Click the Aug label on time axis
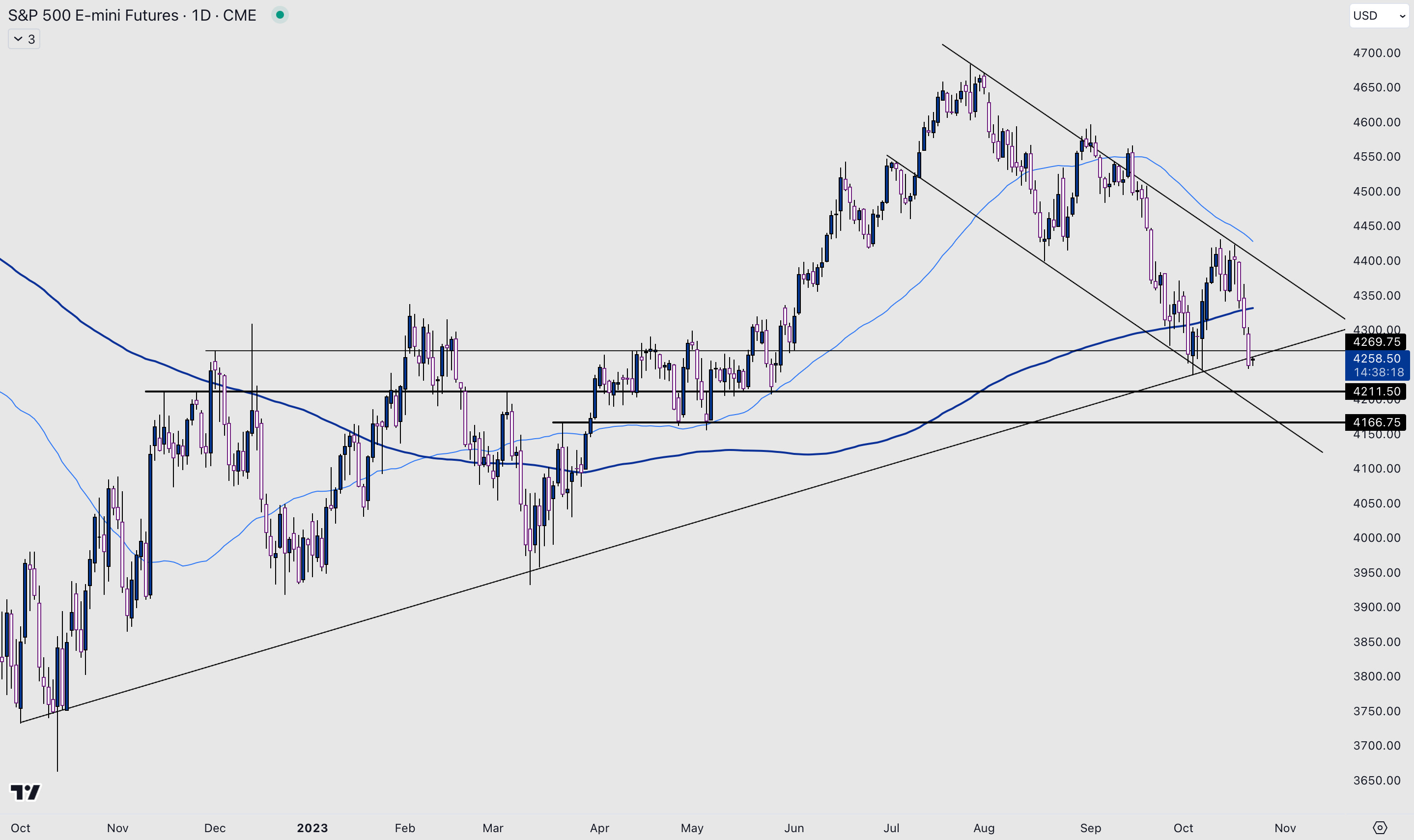 [x=984, y=828]
